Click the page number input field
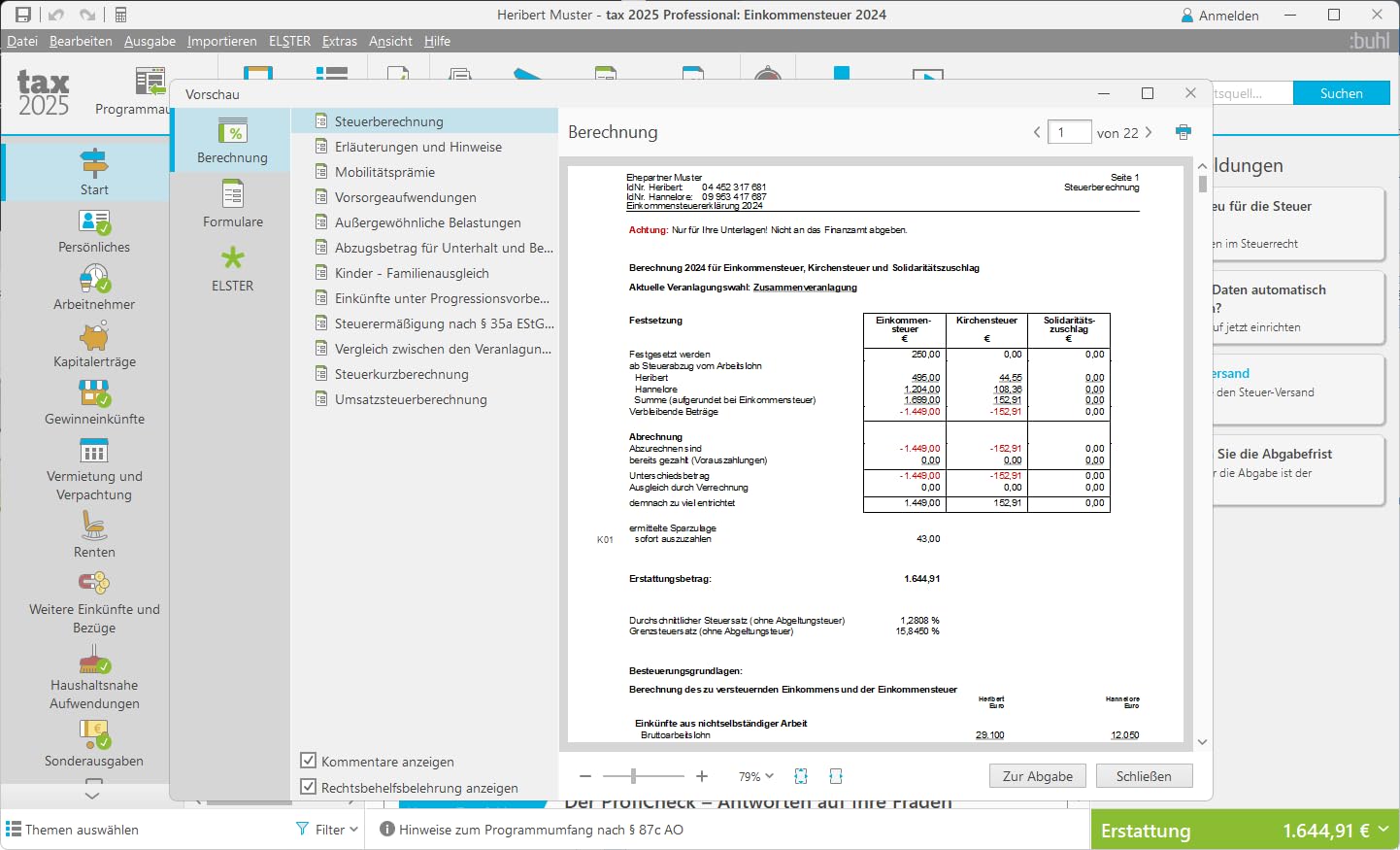 tap(1070, 132)
